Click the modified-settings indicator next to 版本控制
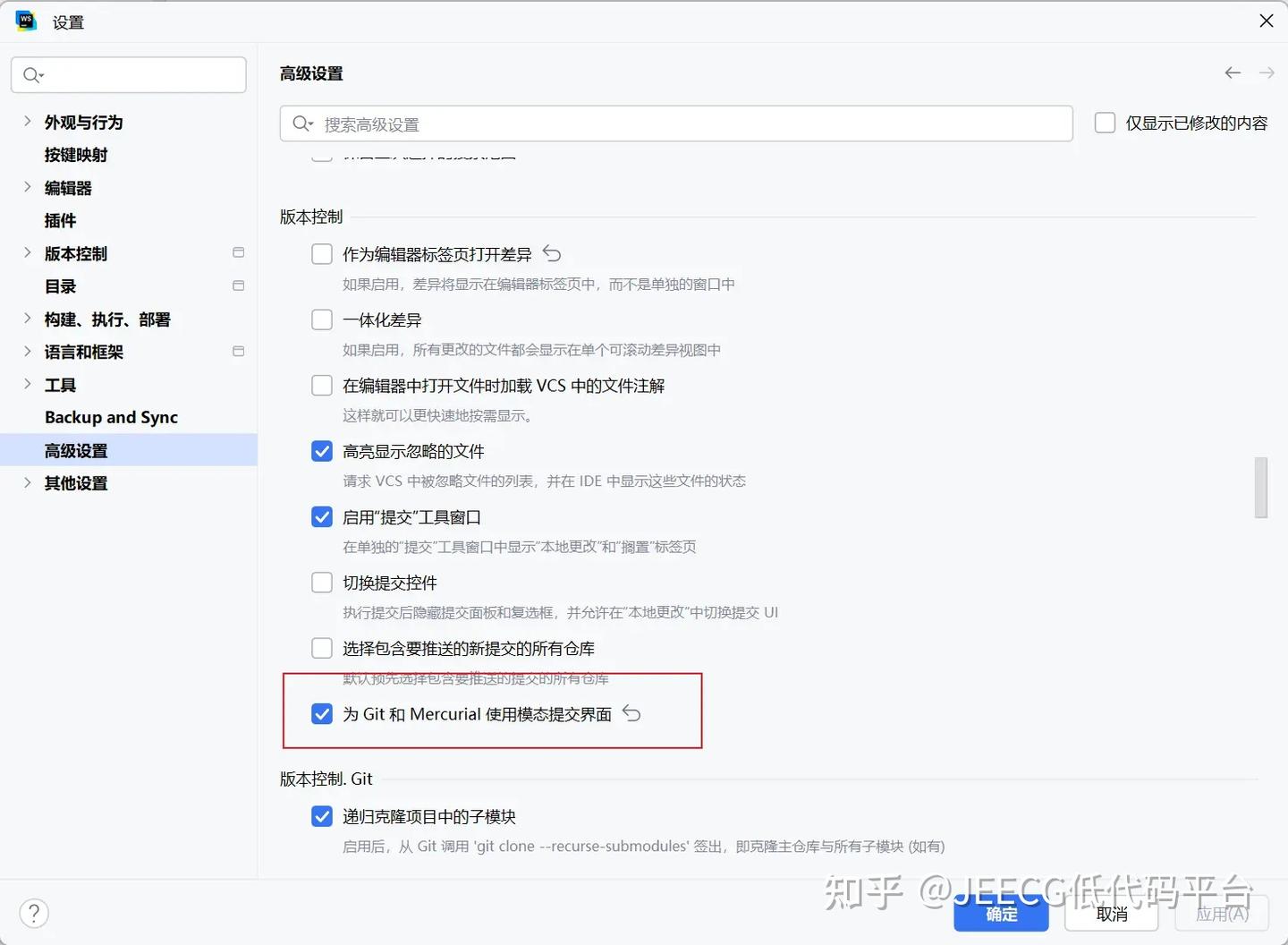 coord(238,252)
